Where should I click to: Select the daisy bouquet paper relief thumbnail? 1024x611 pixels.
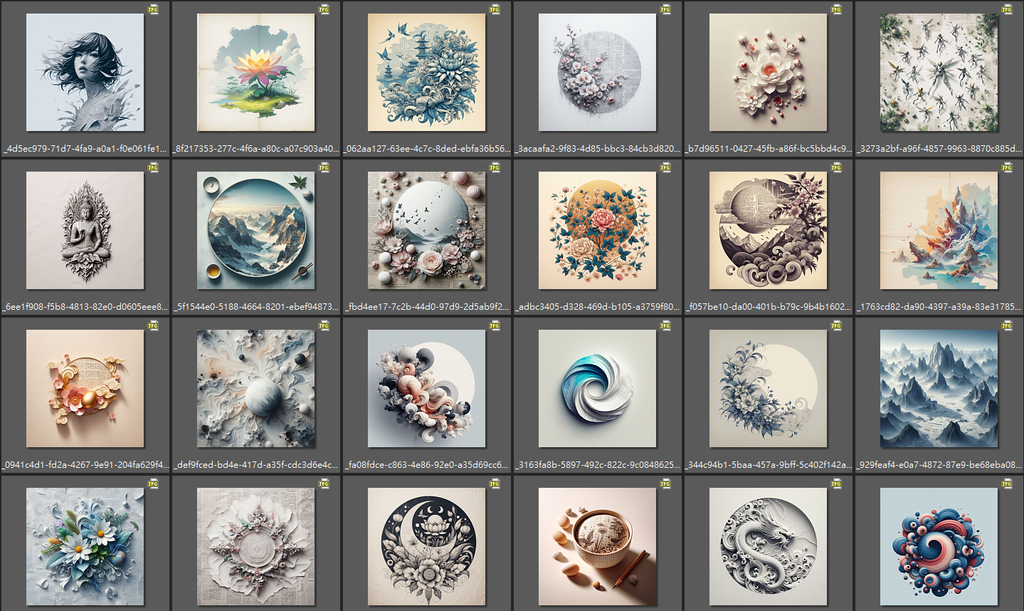(x=85, y=546)
